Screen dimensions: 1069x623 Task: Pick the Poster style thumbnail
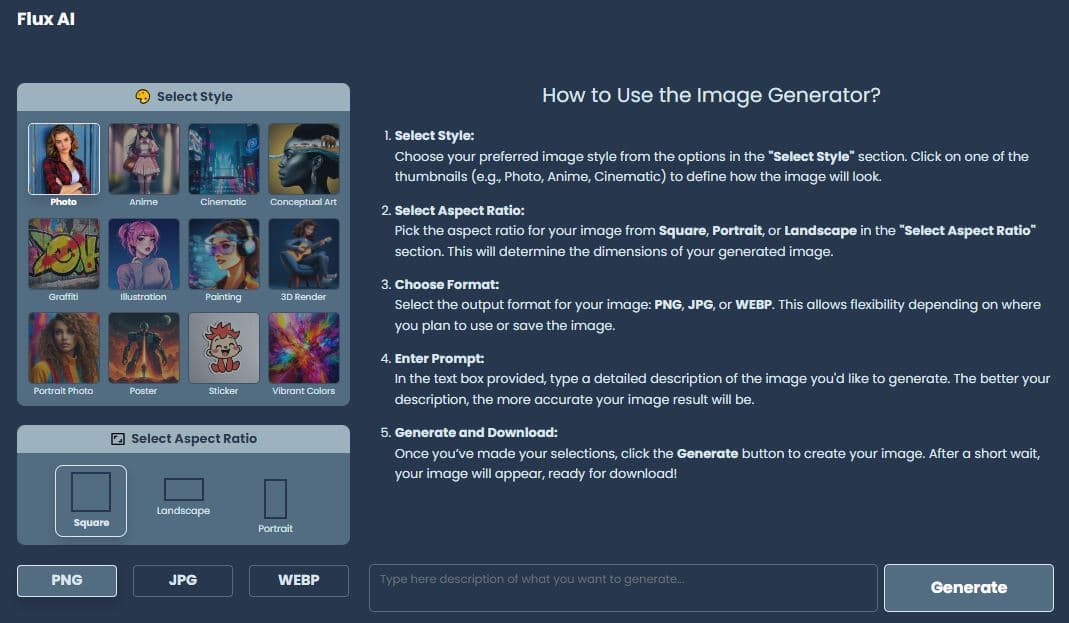[x=144, y=348]
